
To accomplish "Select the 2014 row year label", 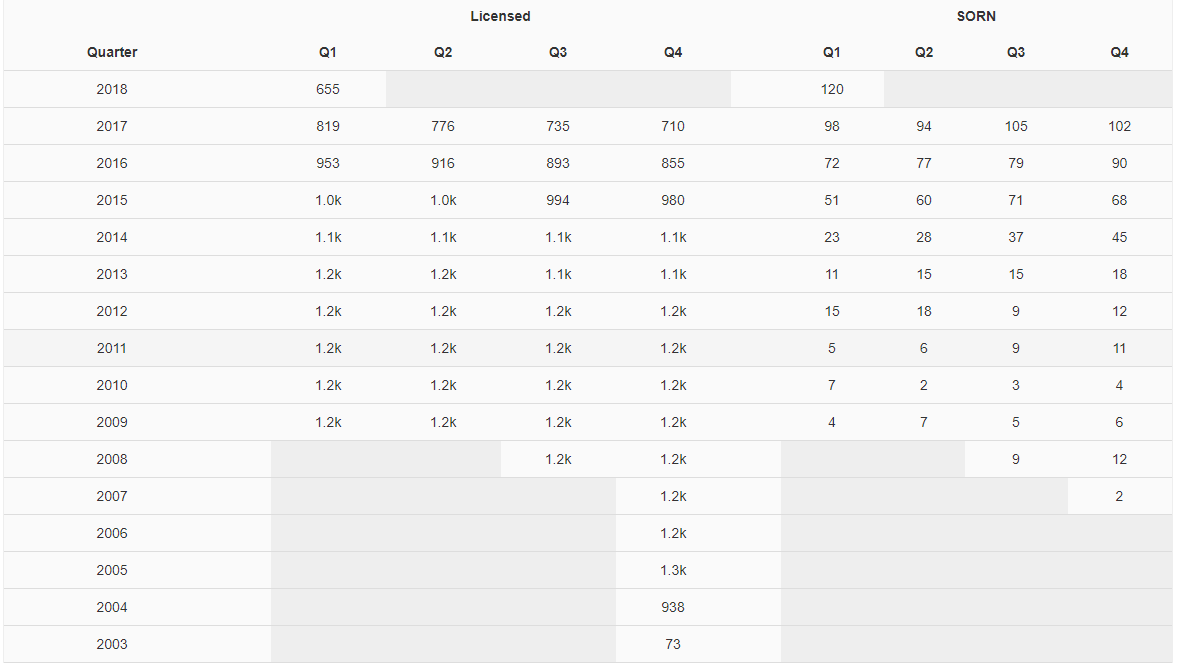I will (x=112, y=237).
